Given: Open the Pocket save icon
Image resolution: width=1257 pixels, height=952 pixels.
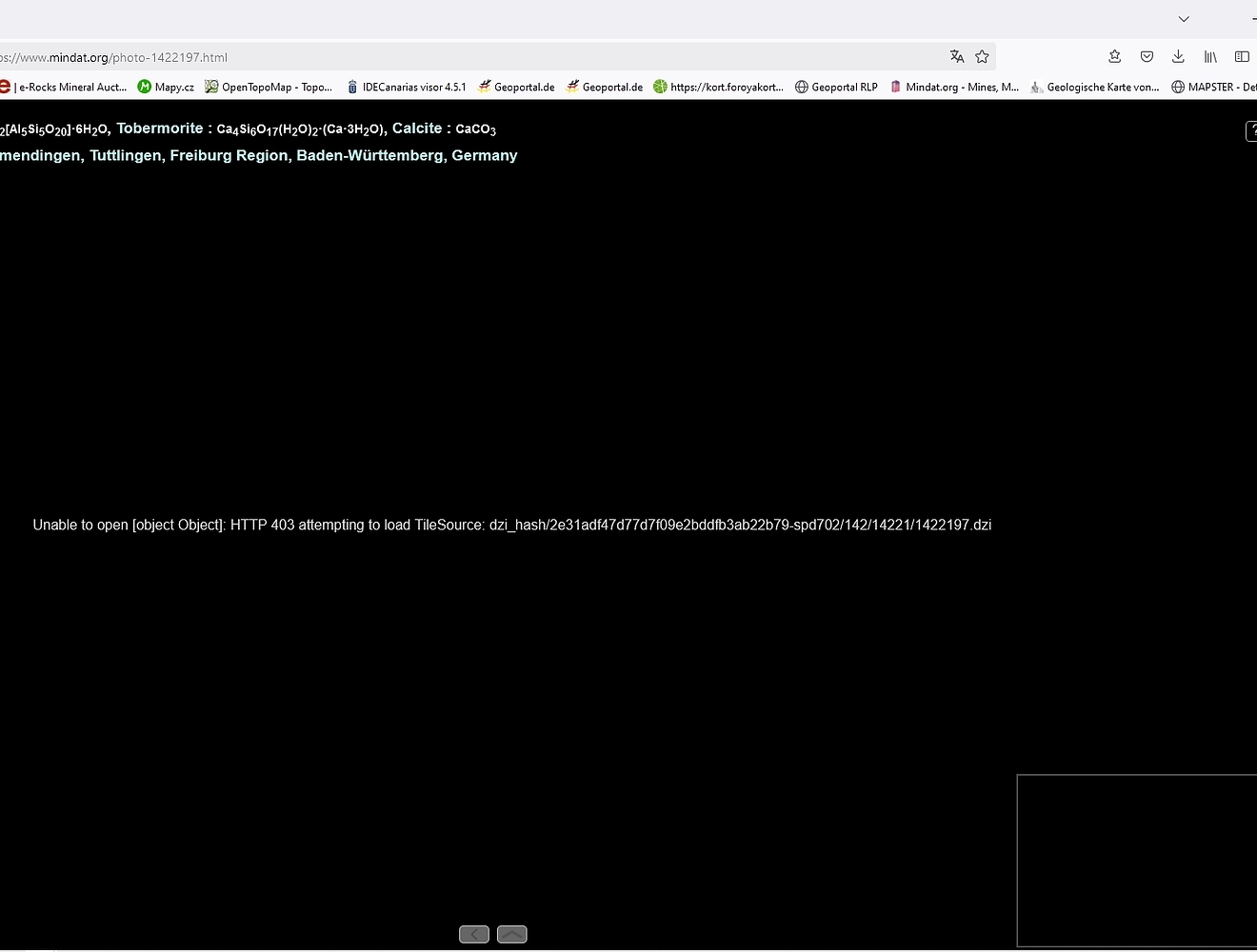Looking at the screenshot, I should click(x=1147, y=57).
